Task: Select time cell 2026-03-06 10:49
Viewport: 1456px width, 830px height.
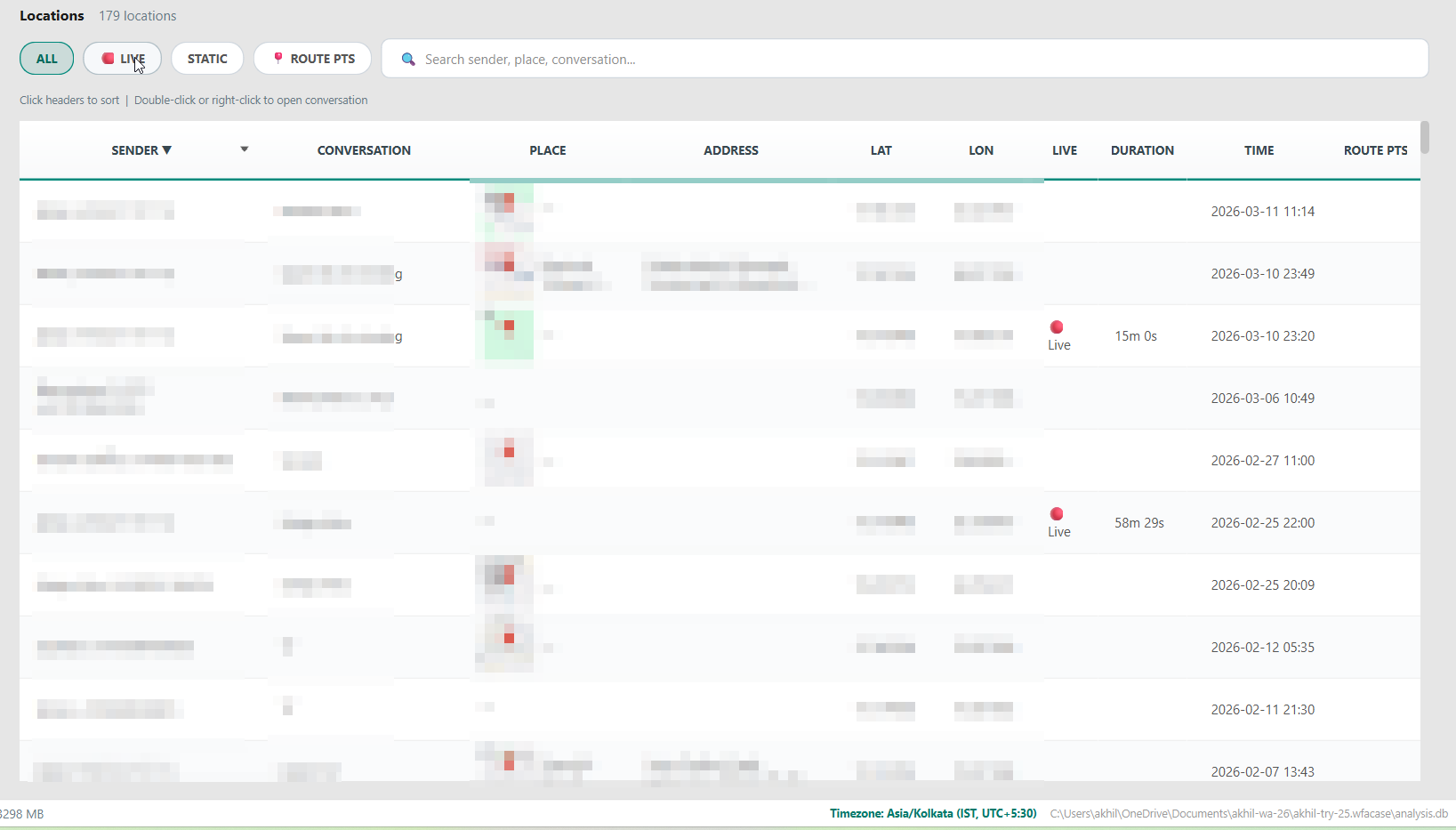Action: tap(1262, 399)
